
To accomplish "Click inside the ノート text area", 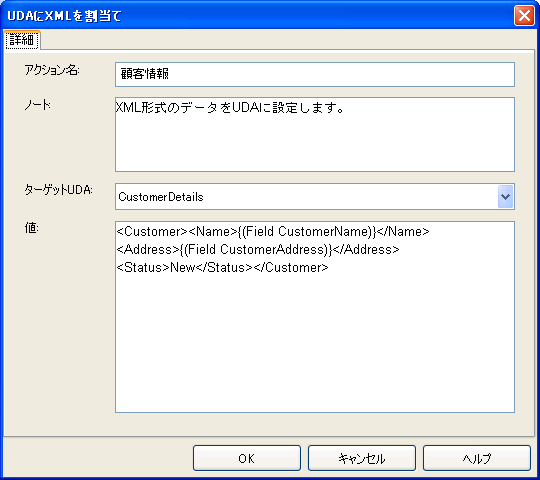I will [x=315, y=135].
